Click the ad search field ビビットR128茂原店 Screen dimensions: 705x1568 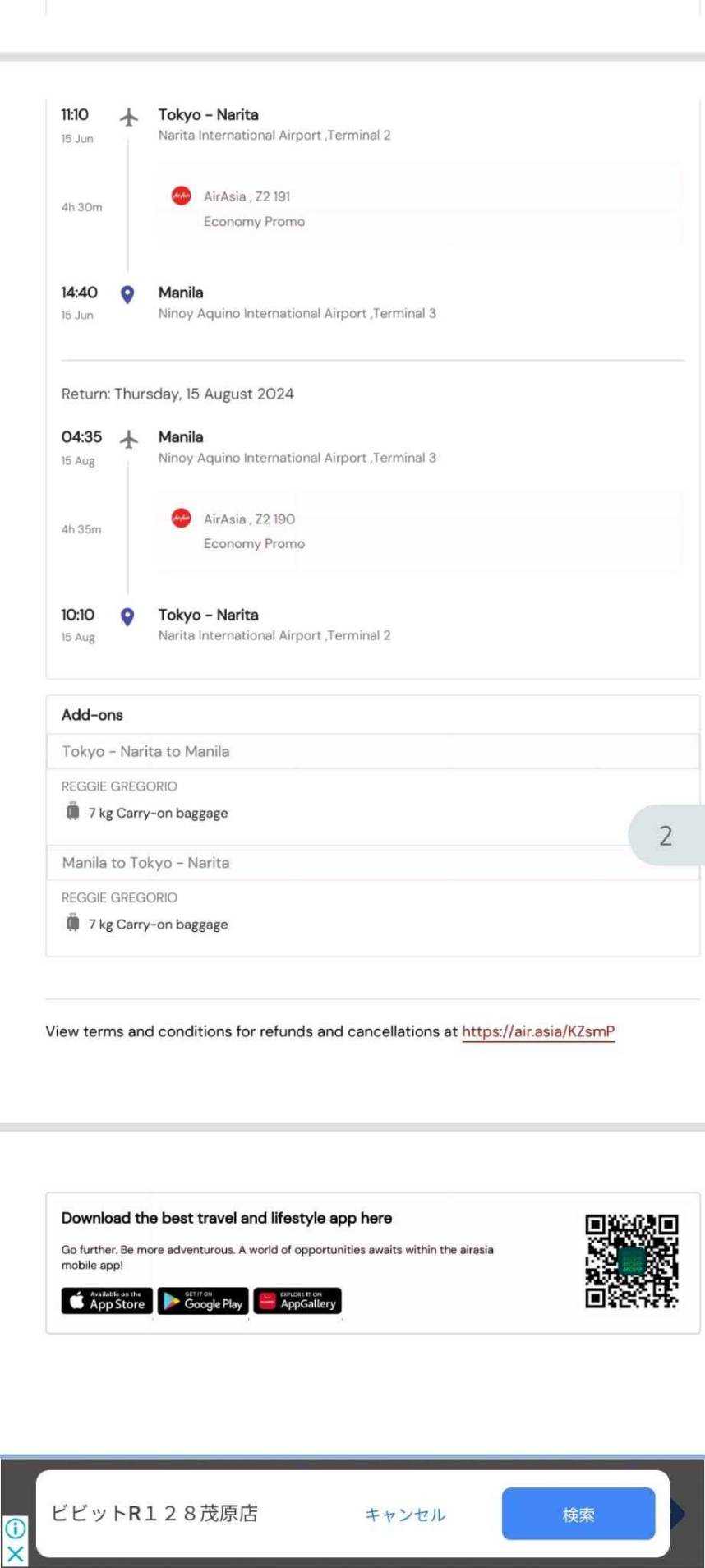[x=154, y=1513]
